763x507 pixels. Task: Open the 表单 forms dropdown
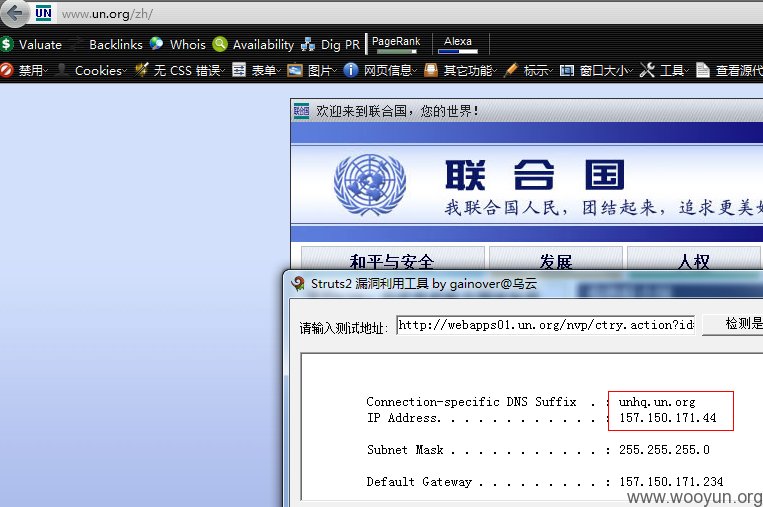click(266, 71)
